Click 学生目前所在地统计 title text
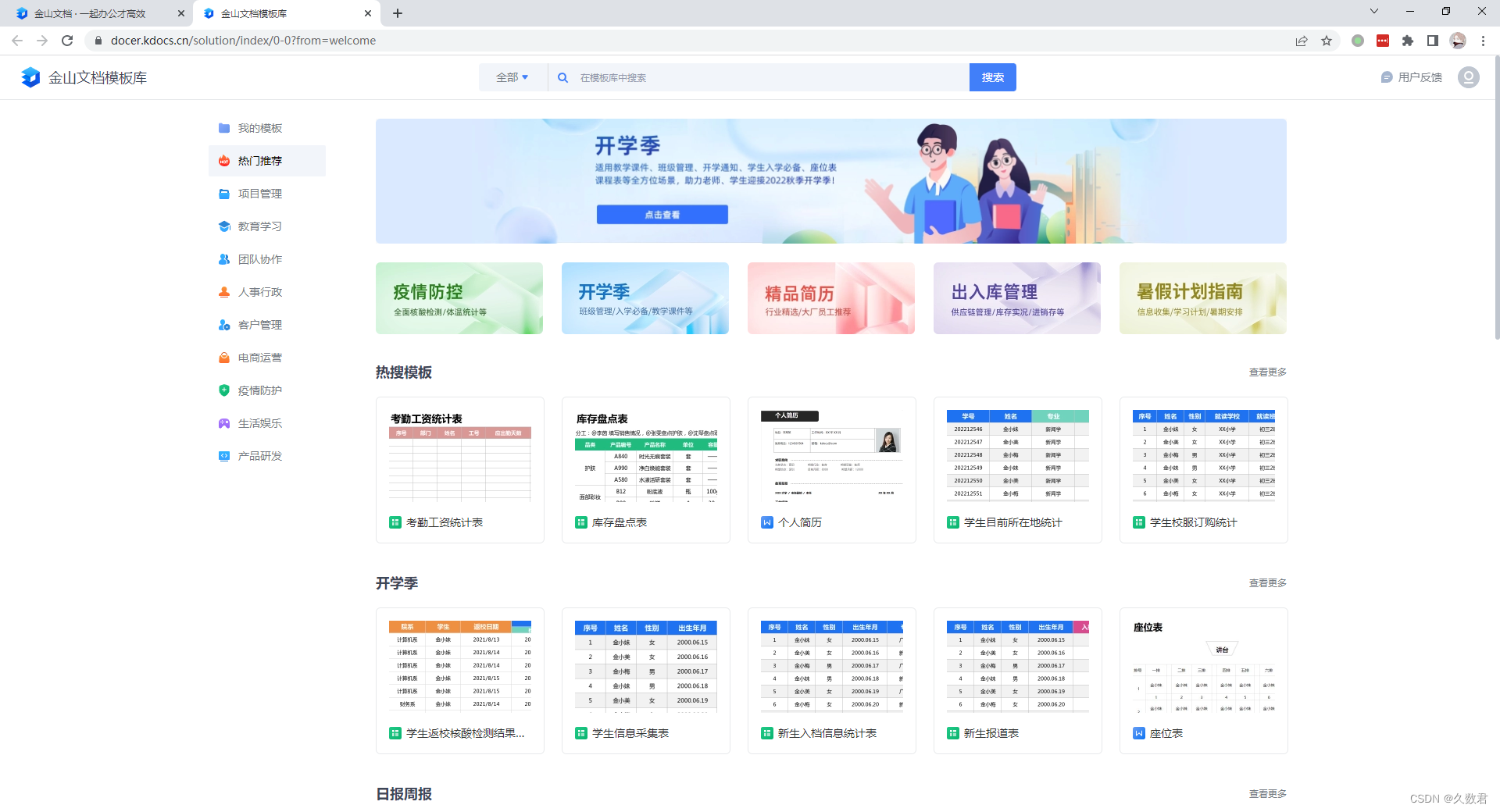The image size is (1500, 812). click(1012, 522)
